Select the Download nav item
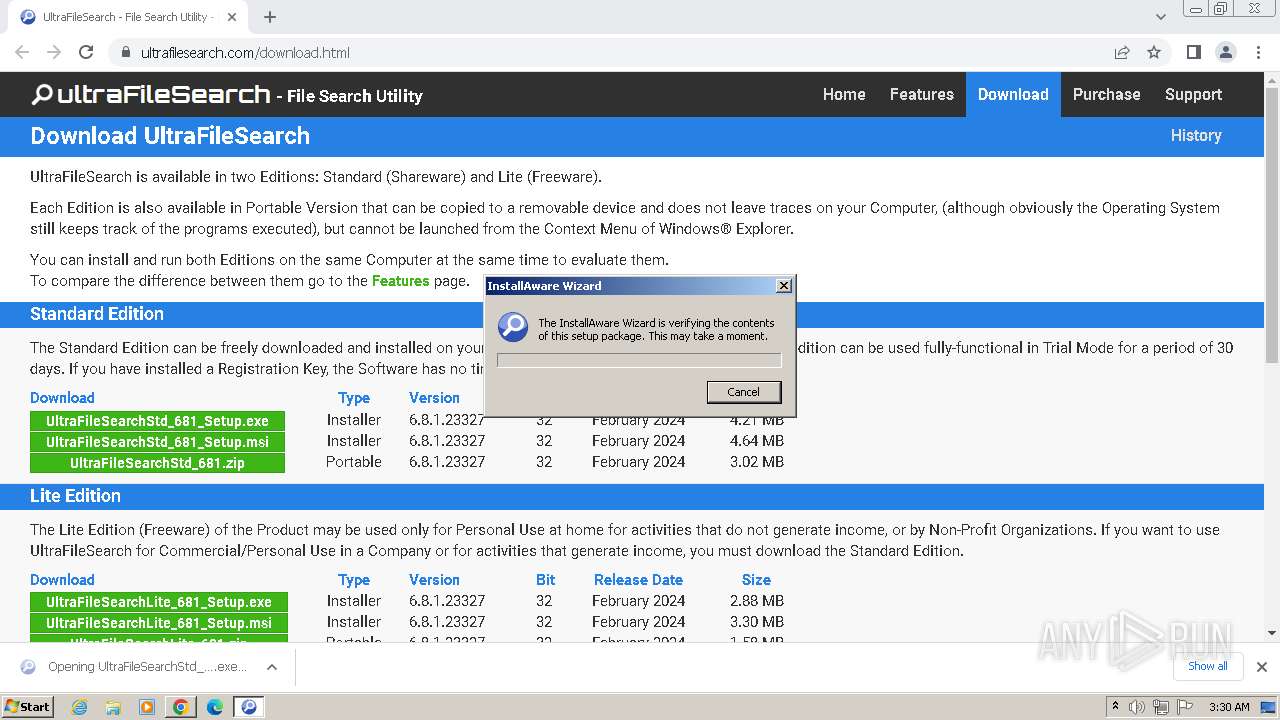Screen dimensions: 1280x720 tap(1013, 94)
